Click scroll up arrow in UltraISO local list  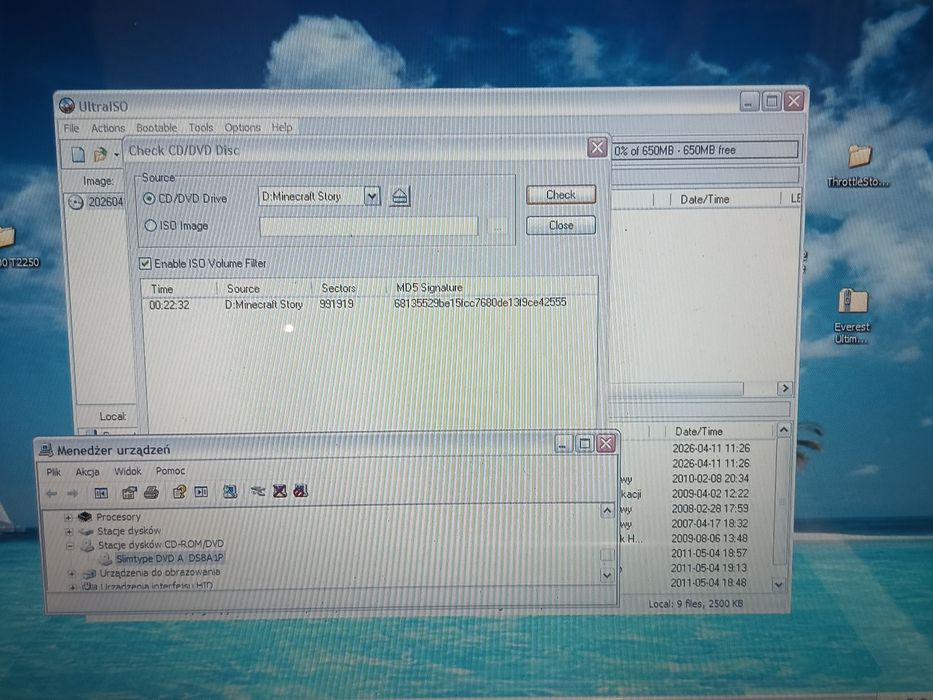click(x=784, y=429)
